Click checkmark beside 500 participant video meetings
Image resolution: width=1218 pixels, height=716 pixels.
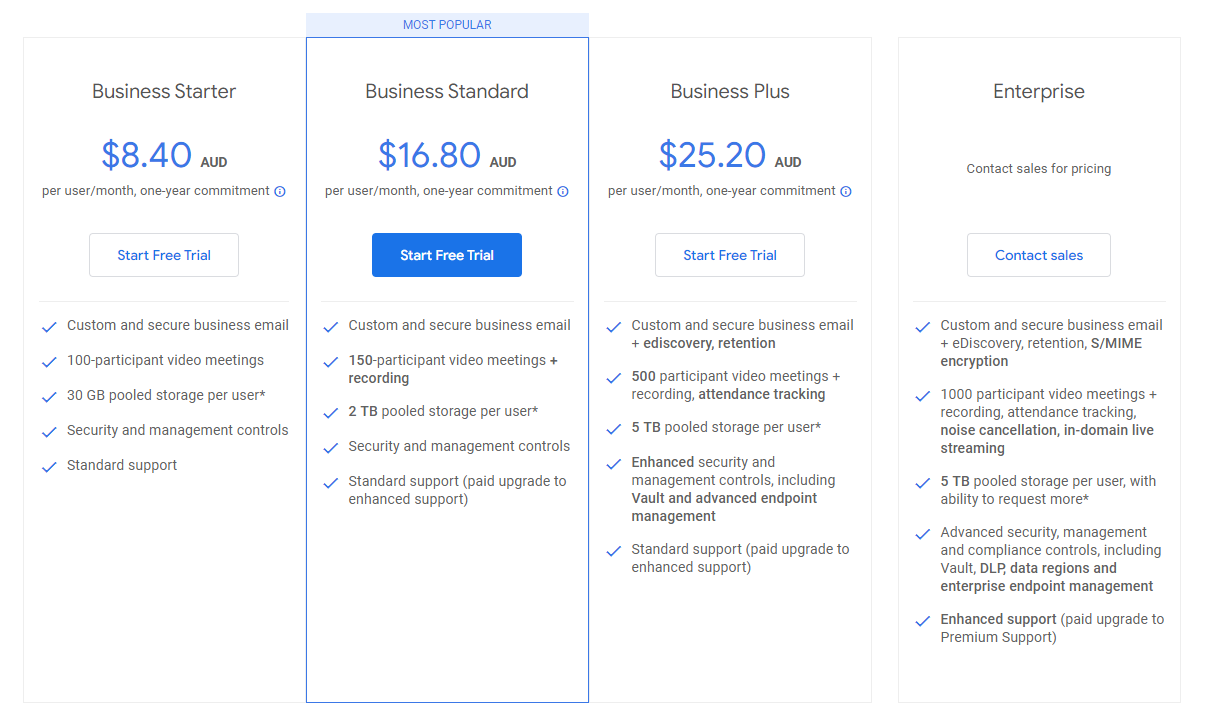click(614, 378)
